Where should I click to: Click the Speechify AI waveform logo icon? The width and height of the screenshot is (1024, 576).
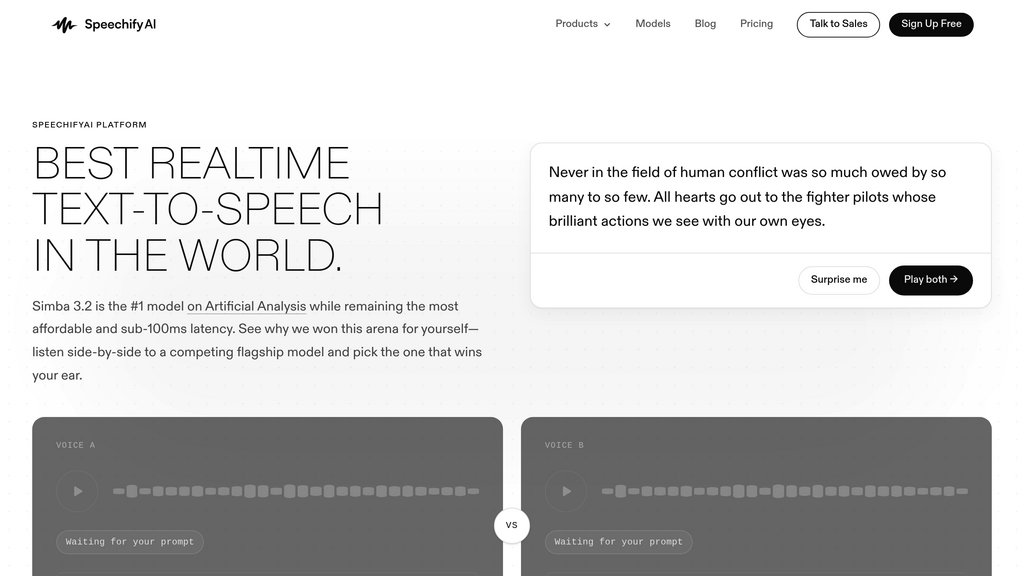pos(64,25)
